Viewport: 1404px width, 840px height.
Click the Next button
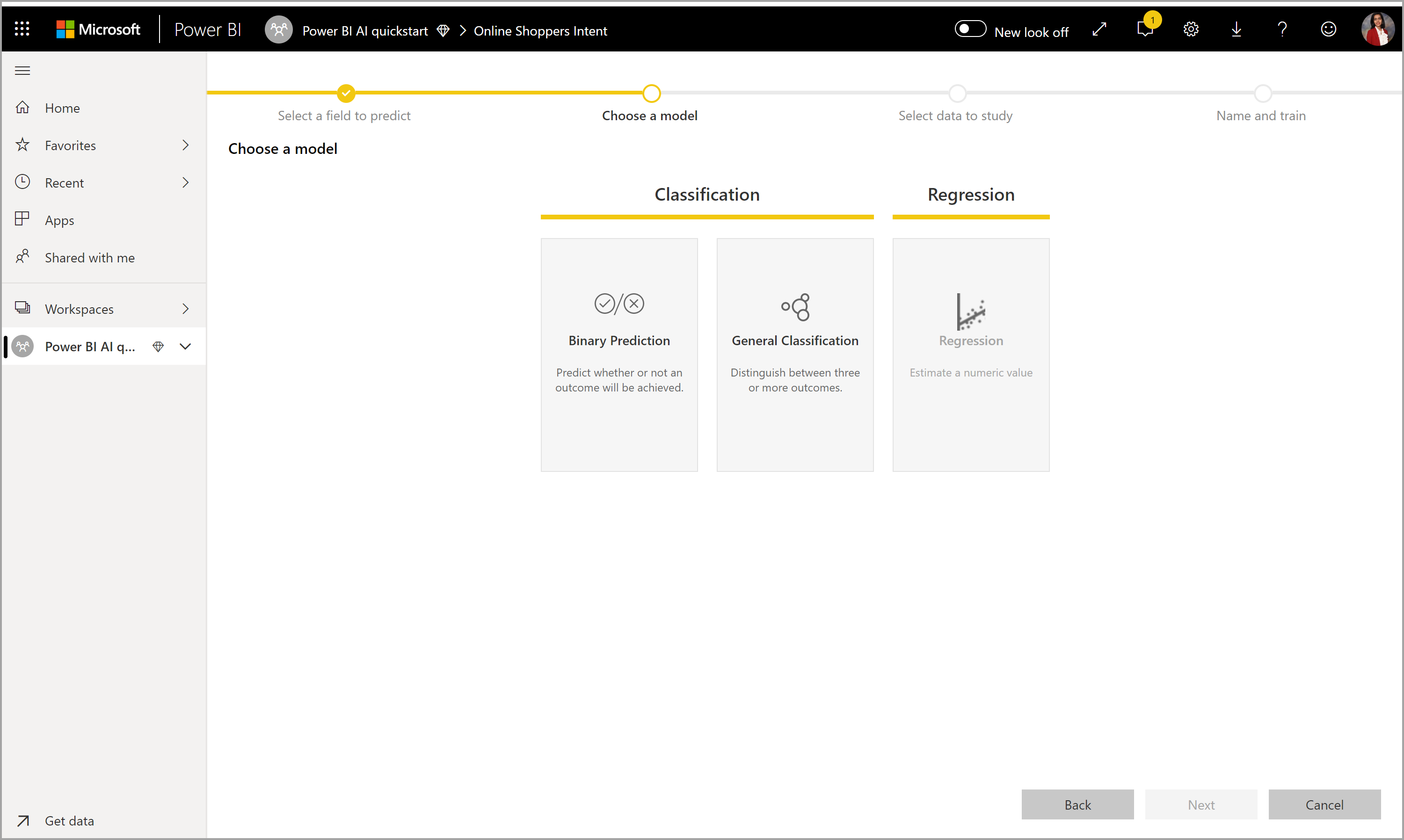pos(1201,805)
